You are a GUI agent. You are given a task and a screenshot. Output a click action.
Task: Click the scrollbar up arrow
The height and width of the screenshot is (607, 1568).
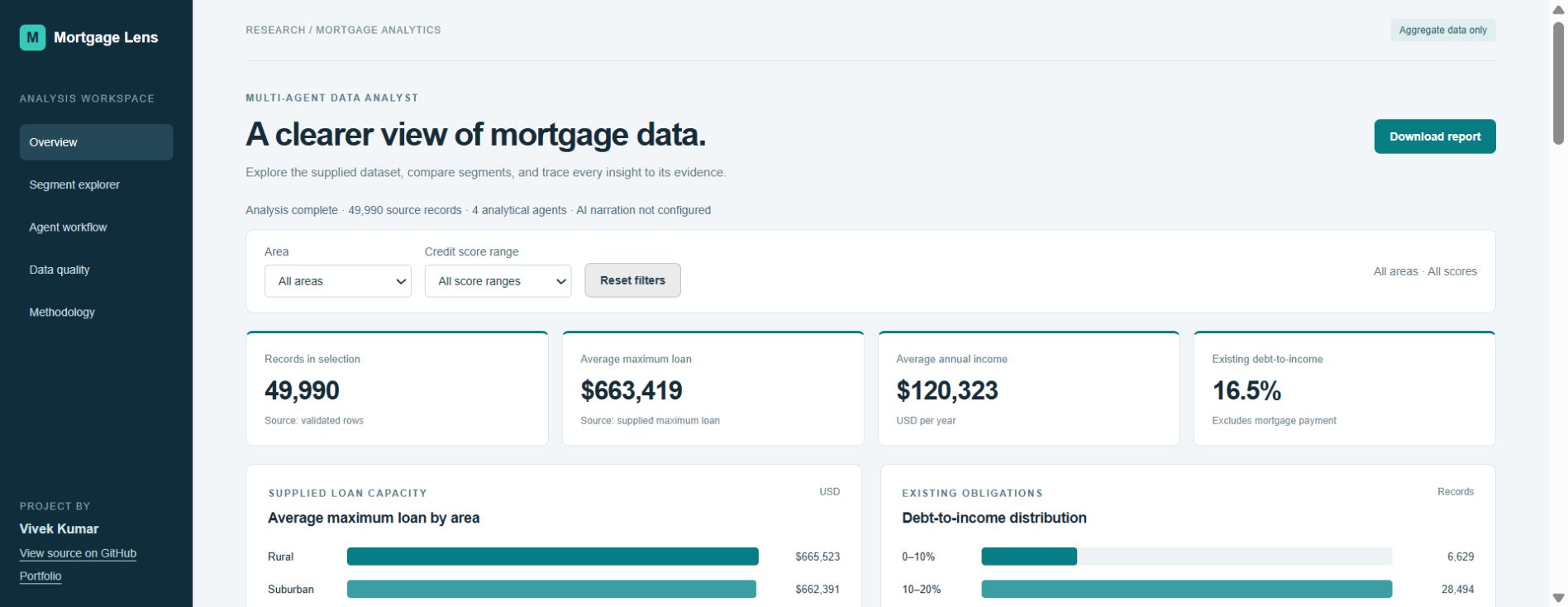point(1558,9)
